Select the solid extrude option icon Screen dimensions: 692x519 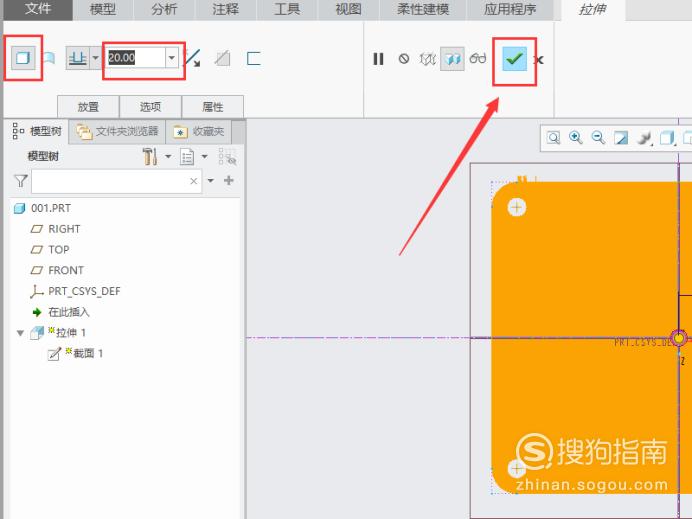(x=23, y=58)
